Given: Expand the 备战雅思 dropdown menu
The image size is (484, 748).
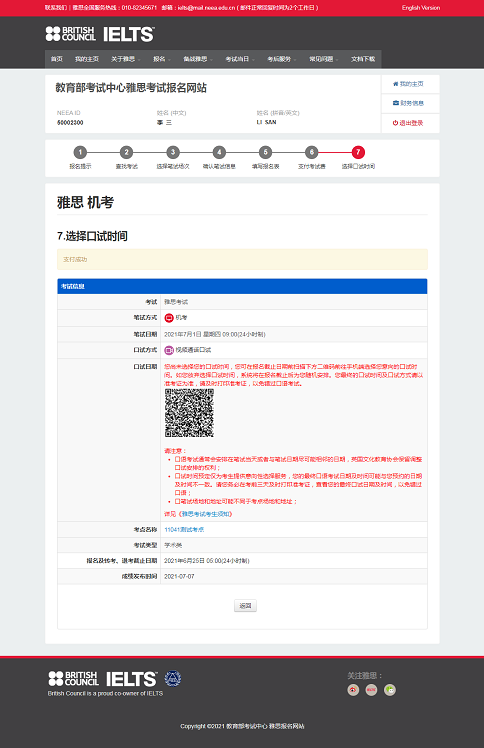Looking at the screenshot, I should [198, 59].
